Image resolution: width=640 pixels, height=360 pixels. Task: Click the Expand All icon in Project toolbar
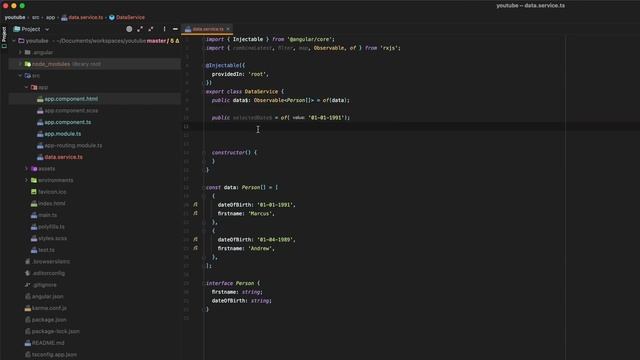[x=140, y=29]
